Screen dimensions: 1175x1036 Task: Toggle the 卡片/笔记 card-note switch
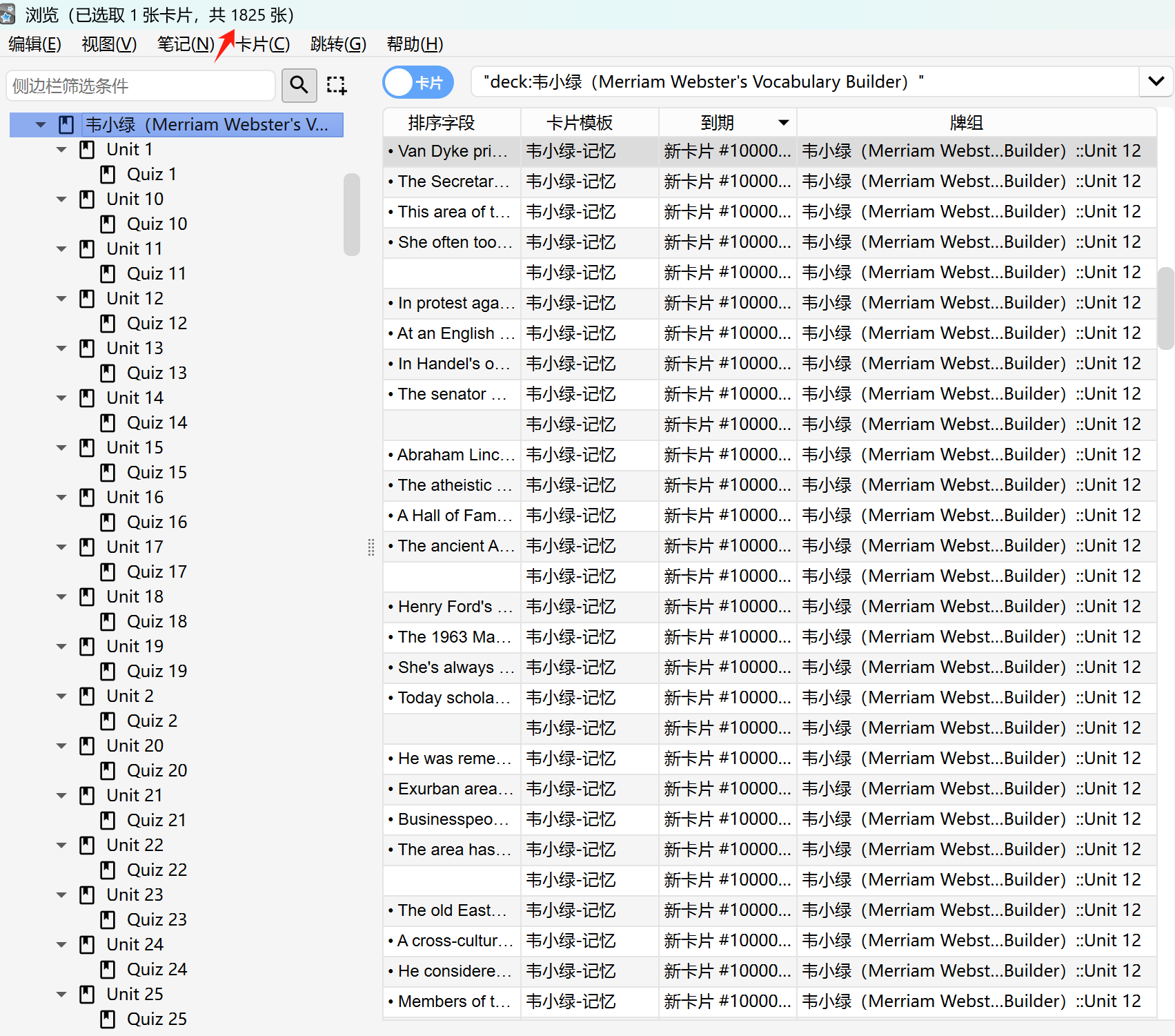click(418, 83)
